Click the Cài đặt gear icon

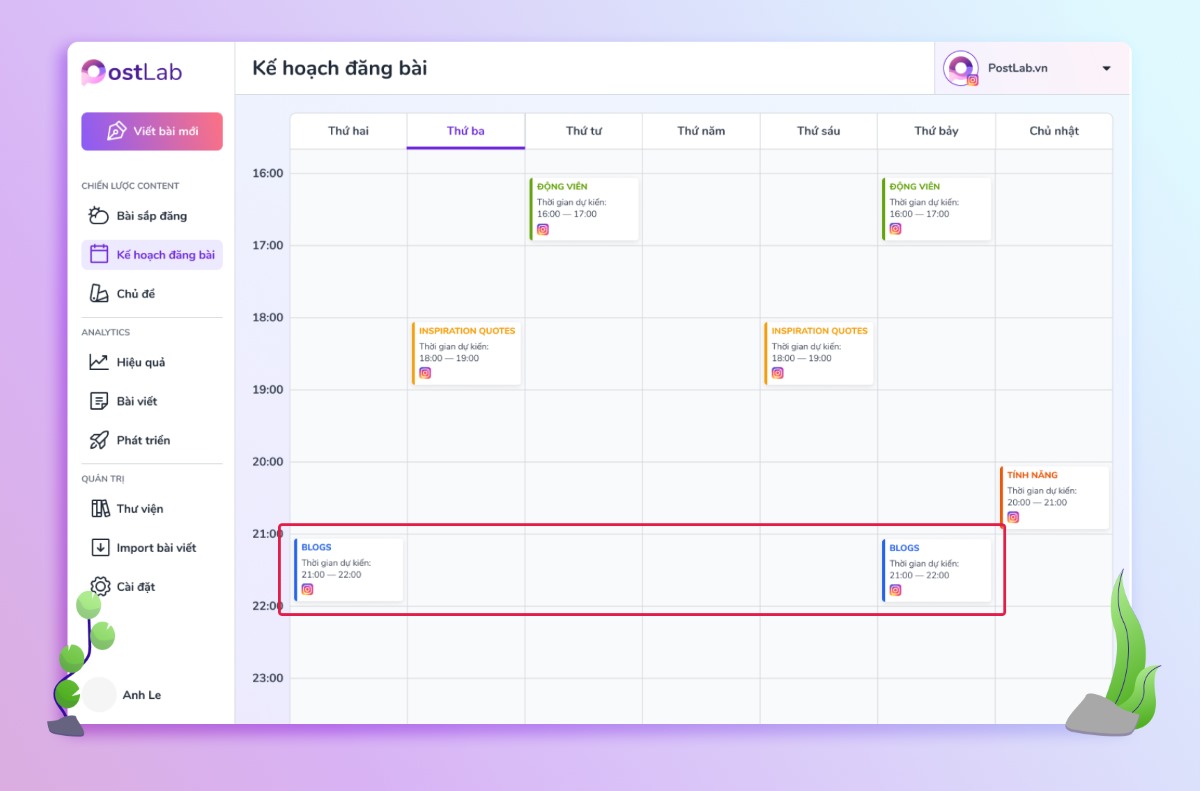tap(100, 586)
